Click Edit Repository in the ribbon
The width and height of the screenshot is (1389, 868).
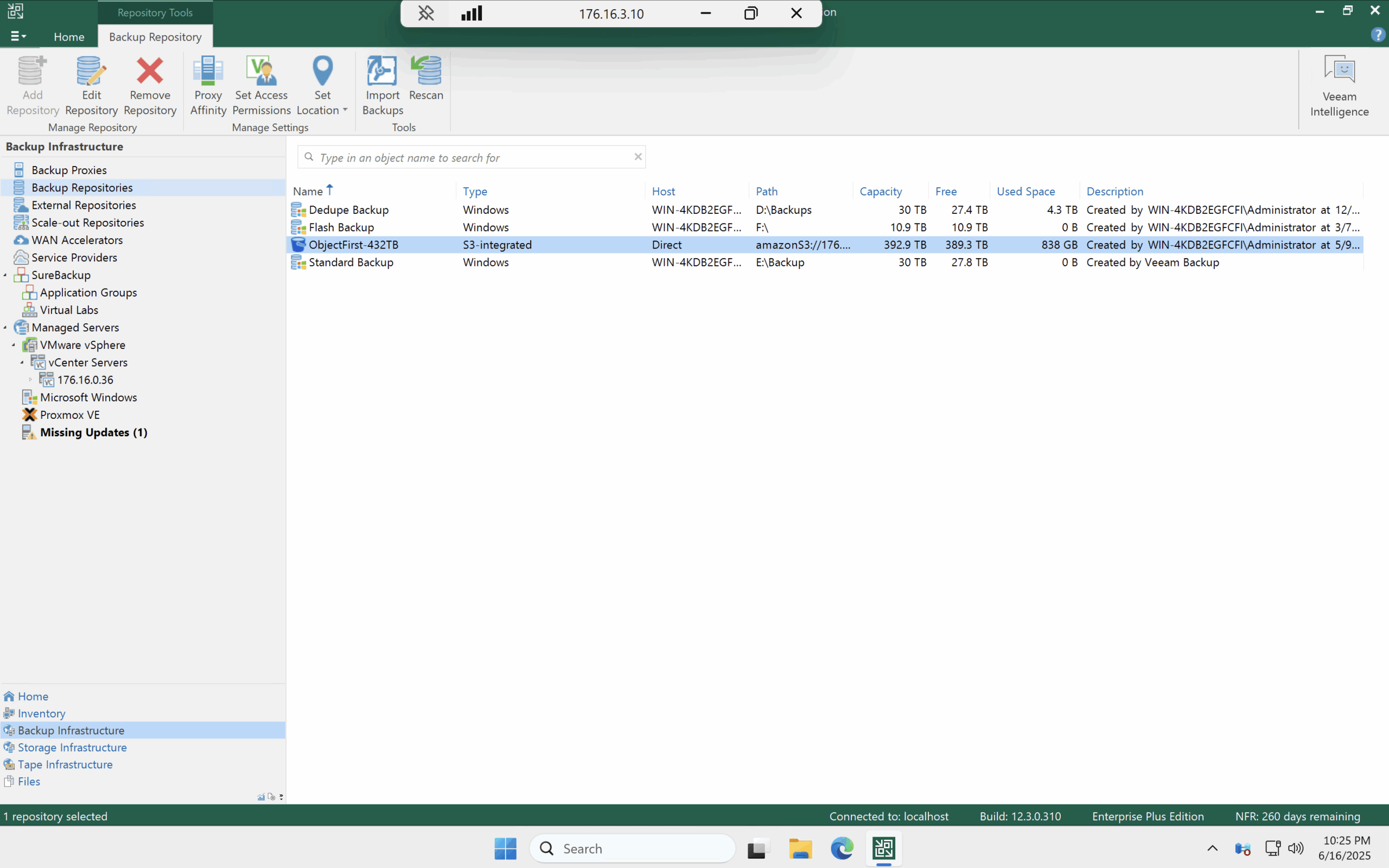pyautogui.click(x=91, y=85)
